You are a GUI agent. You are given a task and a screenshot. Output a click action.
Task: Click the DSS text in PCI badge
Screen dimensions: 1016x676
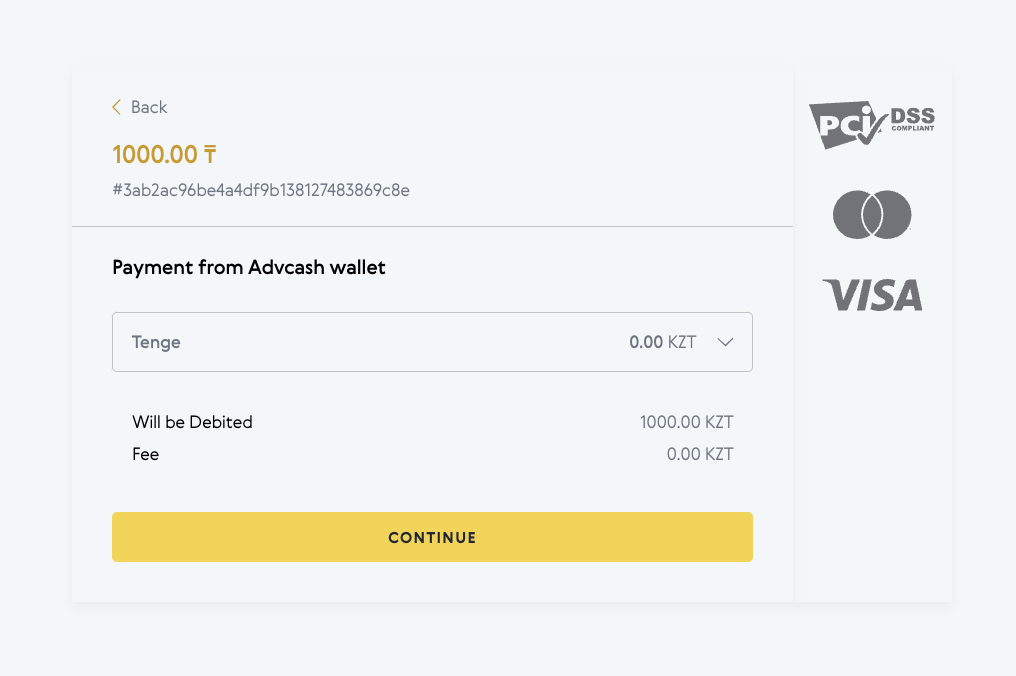click(x=913, y=116)
